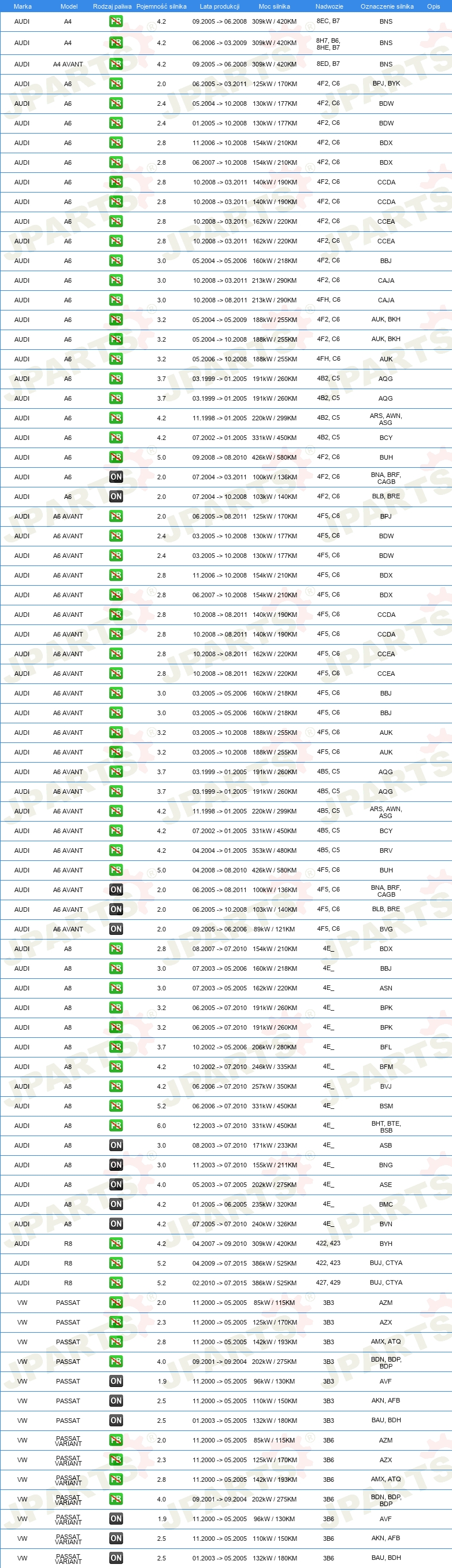Click the Pojemność silnika column header
Image resolution: width=452 pixels, height=1568 pixels.
pyautogui.click(x=161, y=6)
